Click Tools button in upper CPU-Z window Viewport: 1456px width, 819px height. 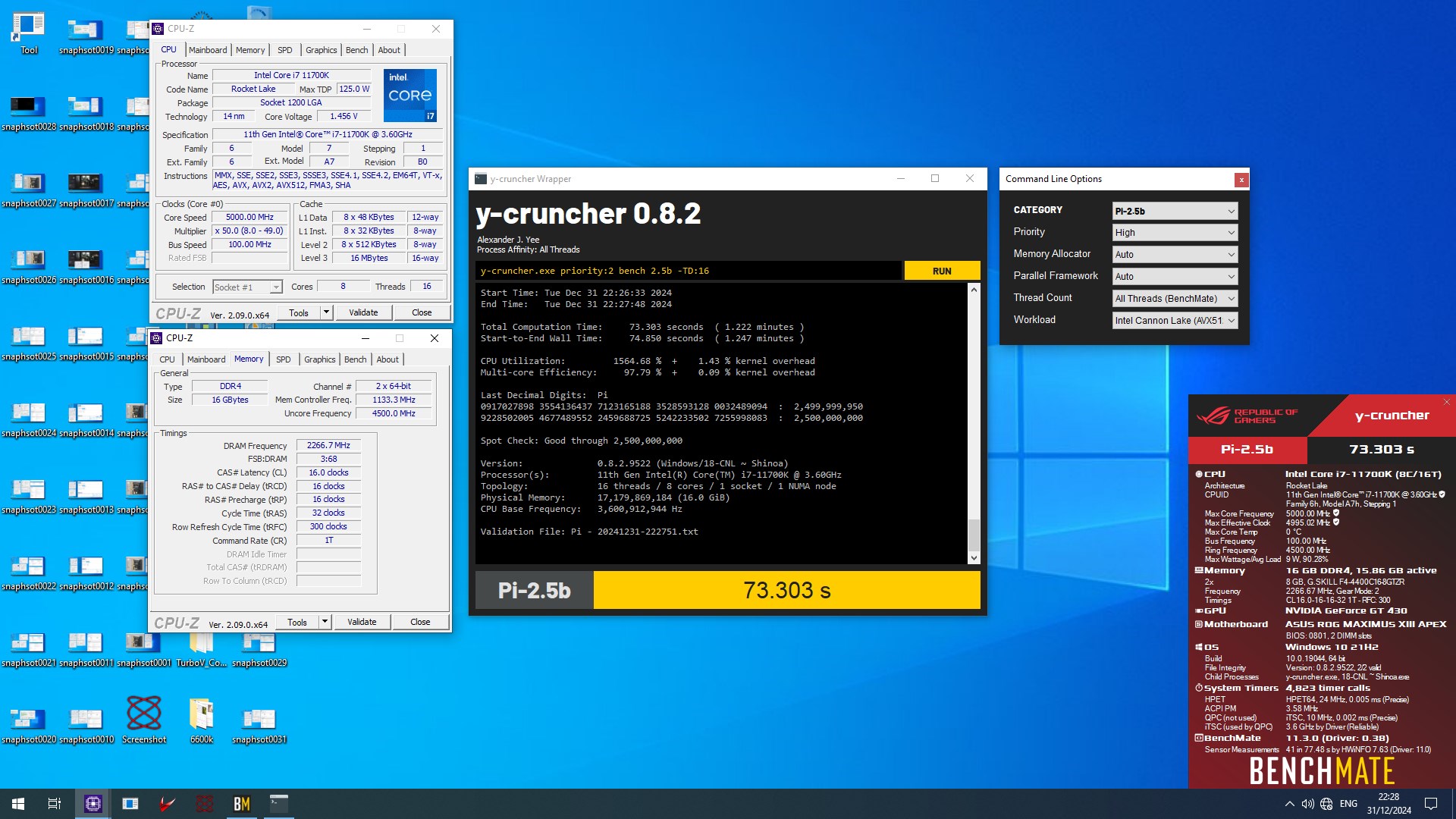click(299, 312)
